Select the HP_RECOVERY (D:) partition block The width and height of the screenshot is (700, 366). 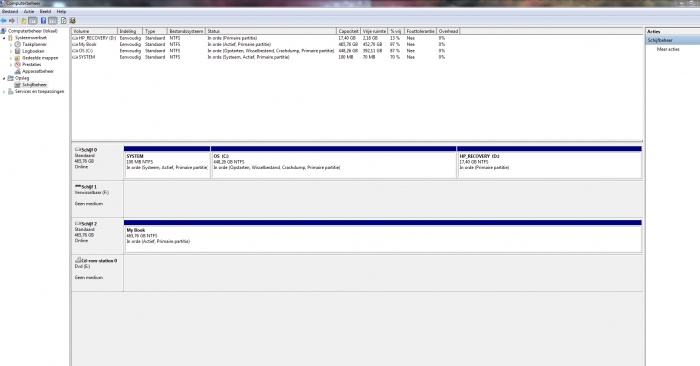tap(550, 162)
